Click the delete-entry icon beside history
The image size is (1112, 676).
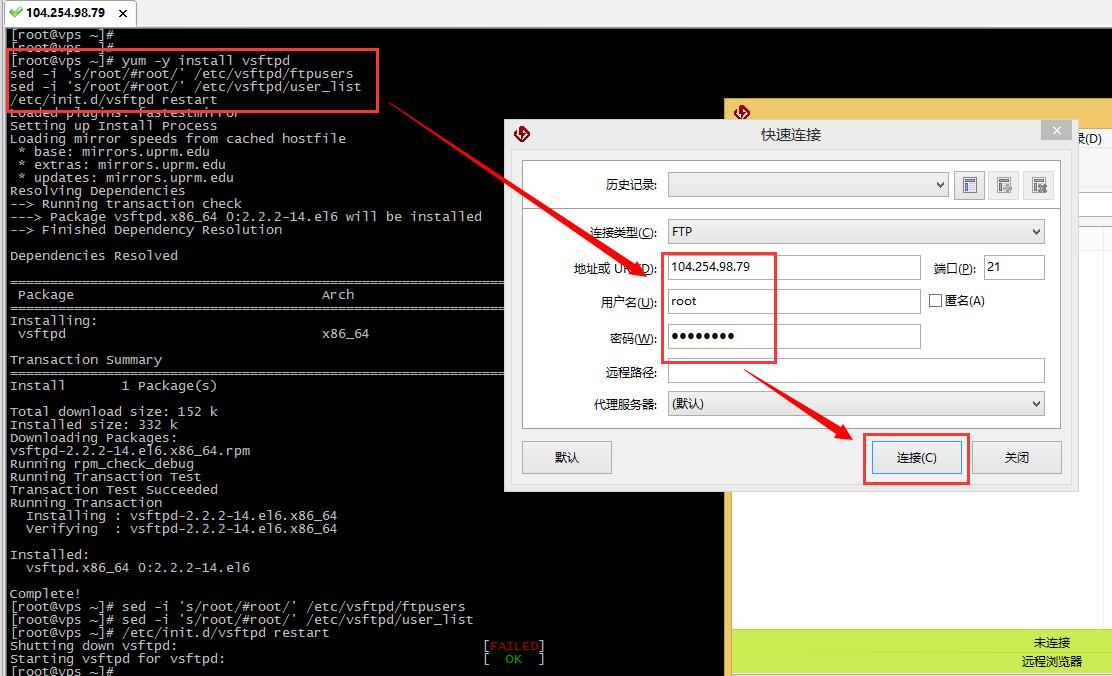coord(1039,186)
